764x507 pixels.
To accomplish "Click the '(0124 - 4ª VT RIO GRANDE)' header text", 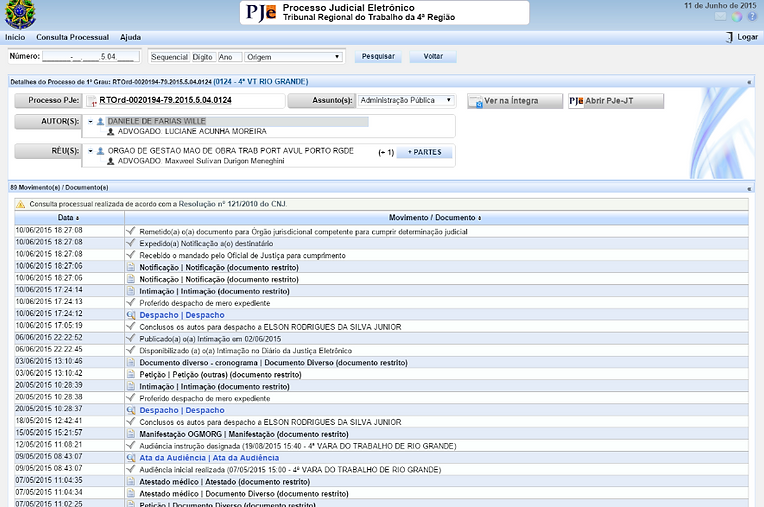I will (261, 81).
